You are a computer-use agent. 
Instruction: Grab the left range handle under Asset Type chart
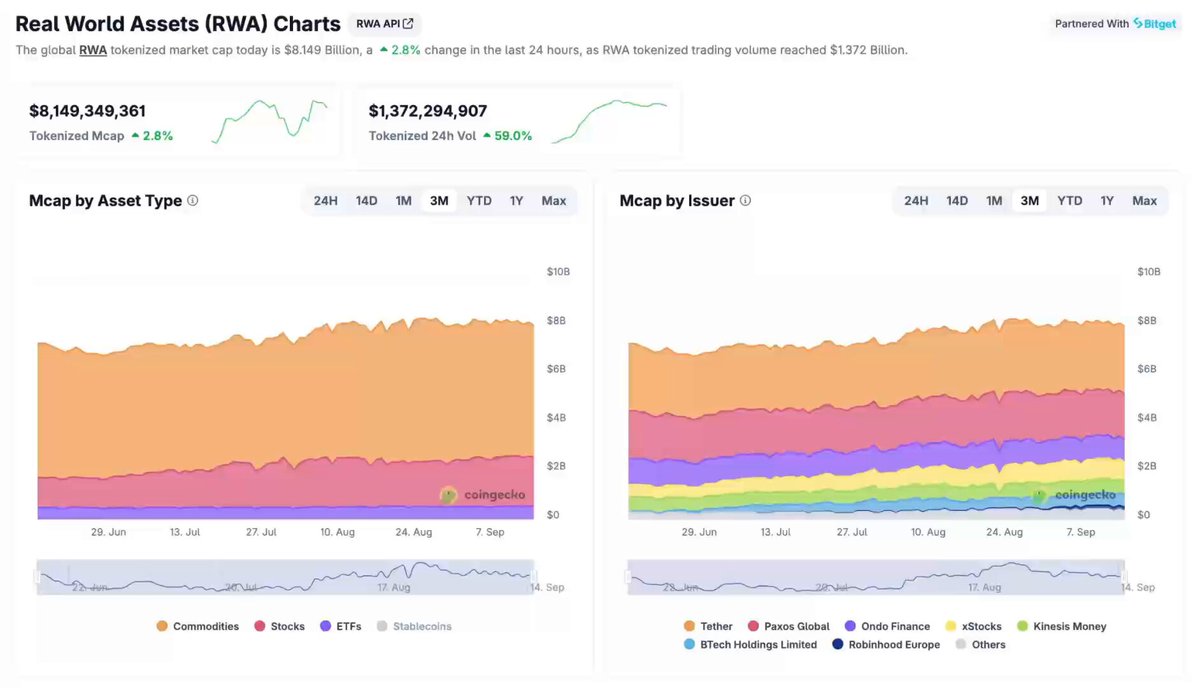(x=37, y=577)
